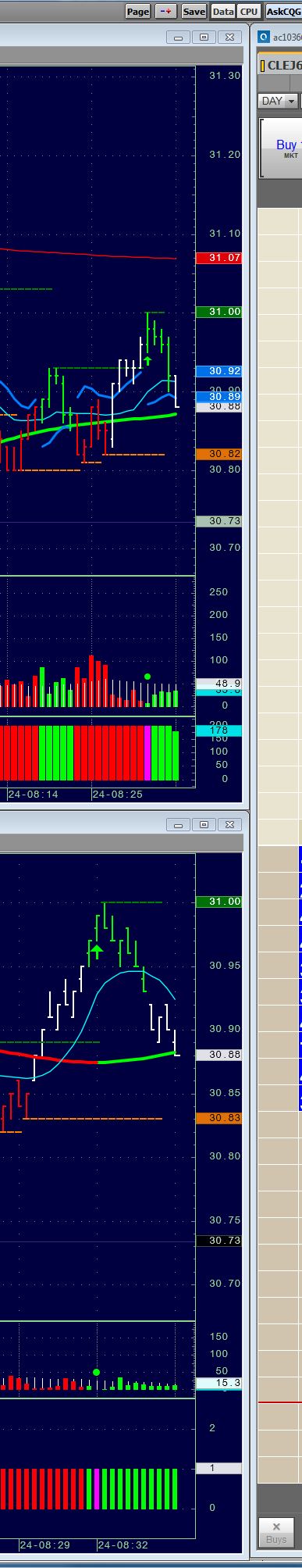Click green up arrow in upper chart

147,359
